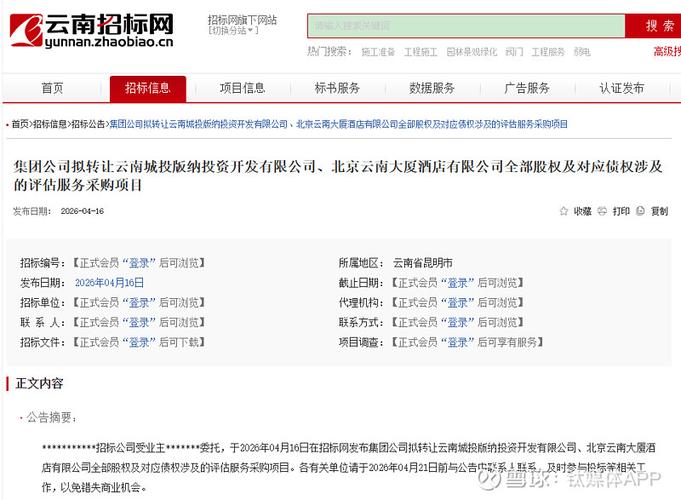The image size is (681, 500).
Task: Click the 正文内容 section heading
Action: [39, 383]
